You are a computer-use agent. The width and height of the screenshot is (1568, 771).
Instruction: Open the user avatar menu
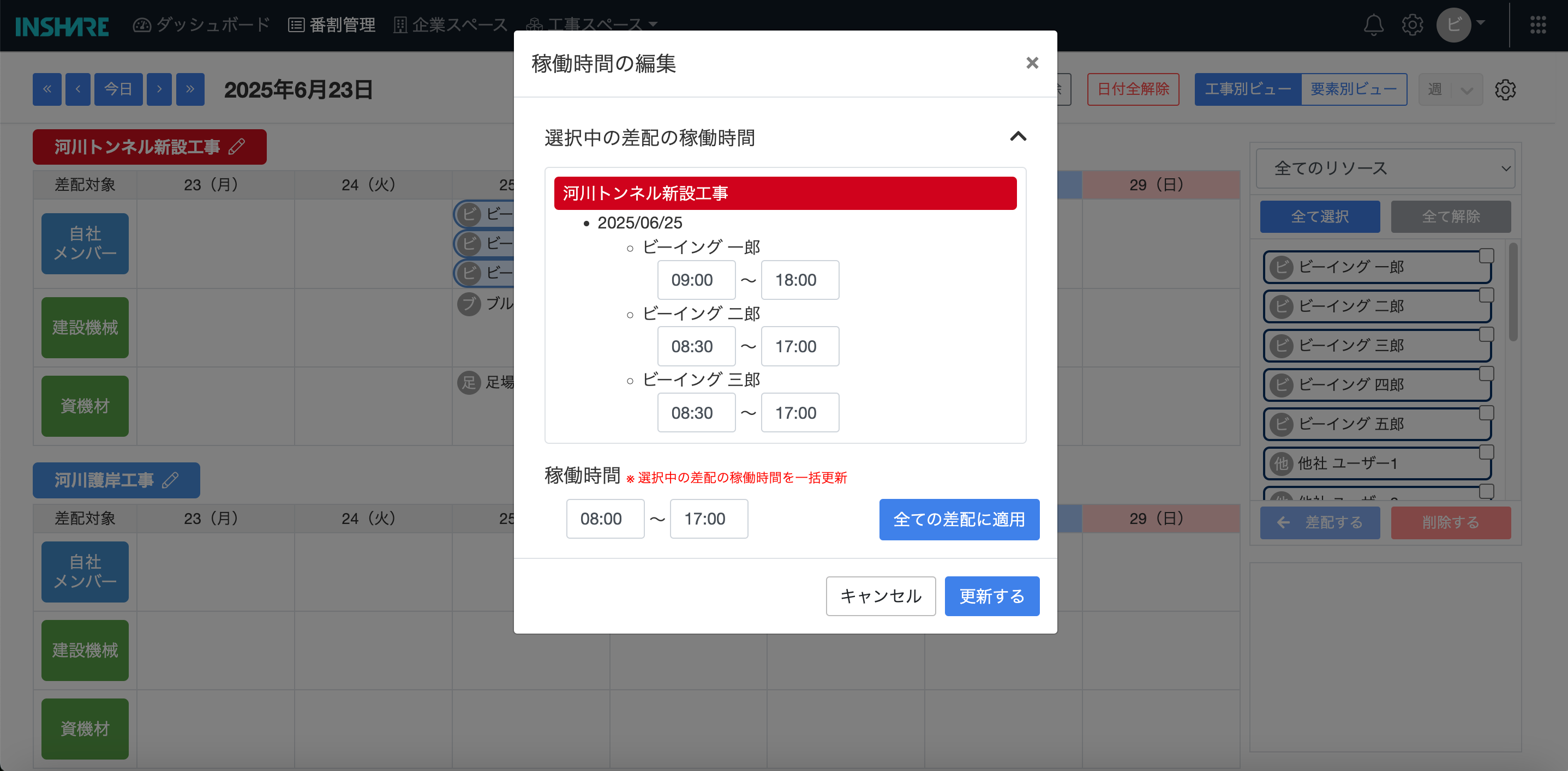(x=1461, y=25)
